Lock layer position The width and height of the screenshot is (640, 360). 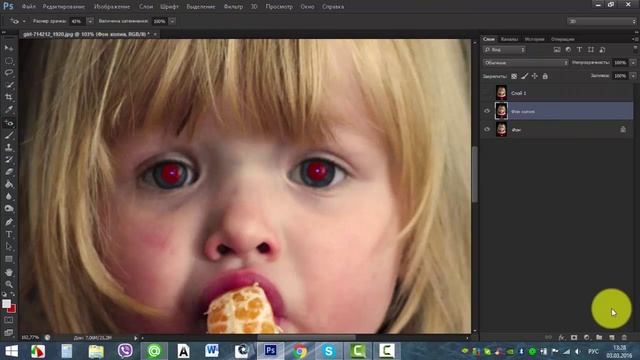click(x=535, y=76)
